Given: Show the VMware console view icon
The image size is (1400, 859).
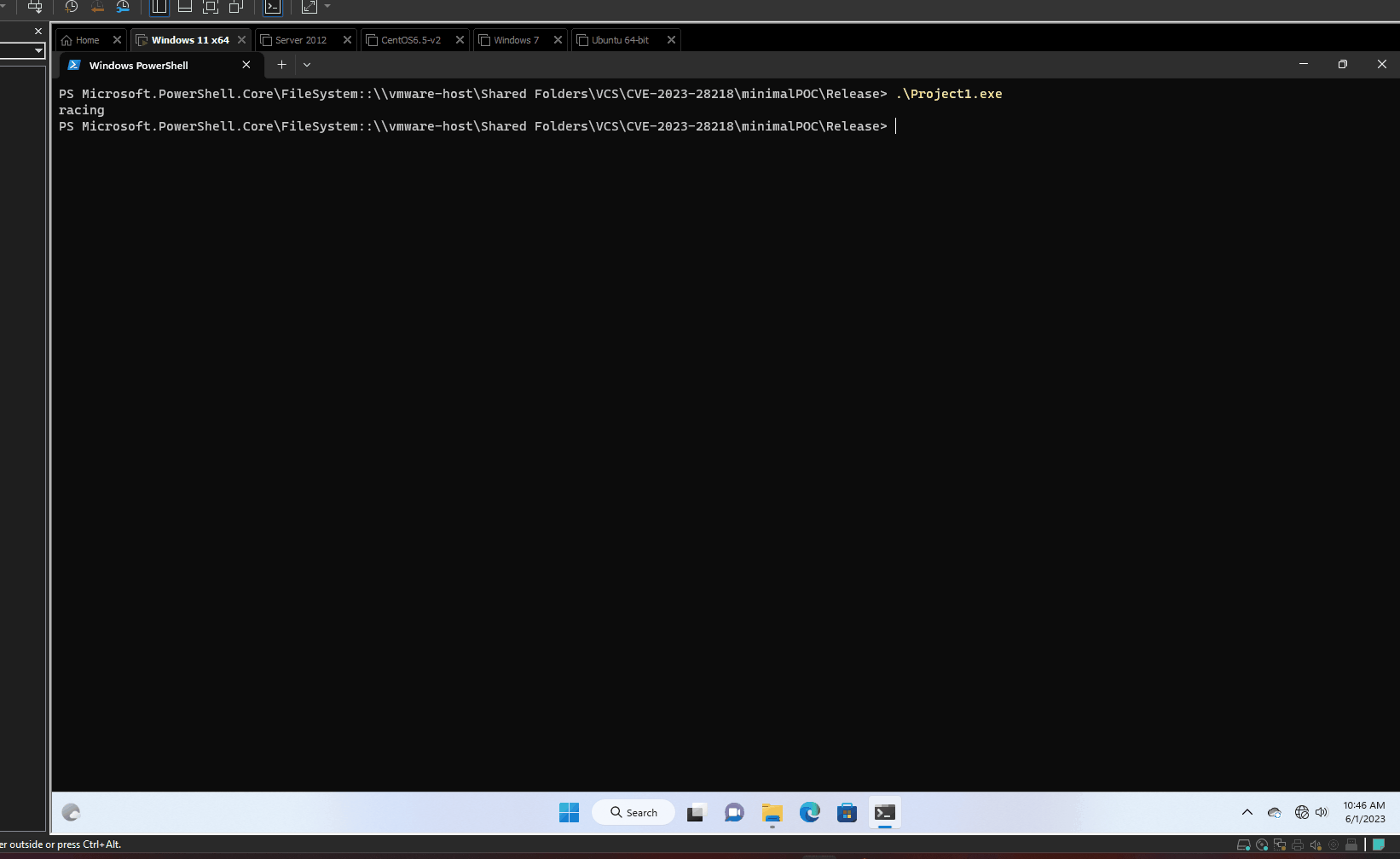Looking at the screenshot, I should (x=273, y=7).
